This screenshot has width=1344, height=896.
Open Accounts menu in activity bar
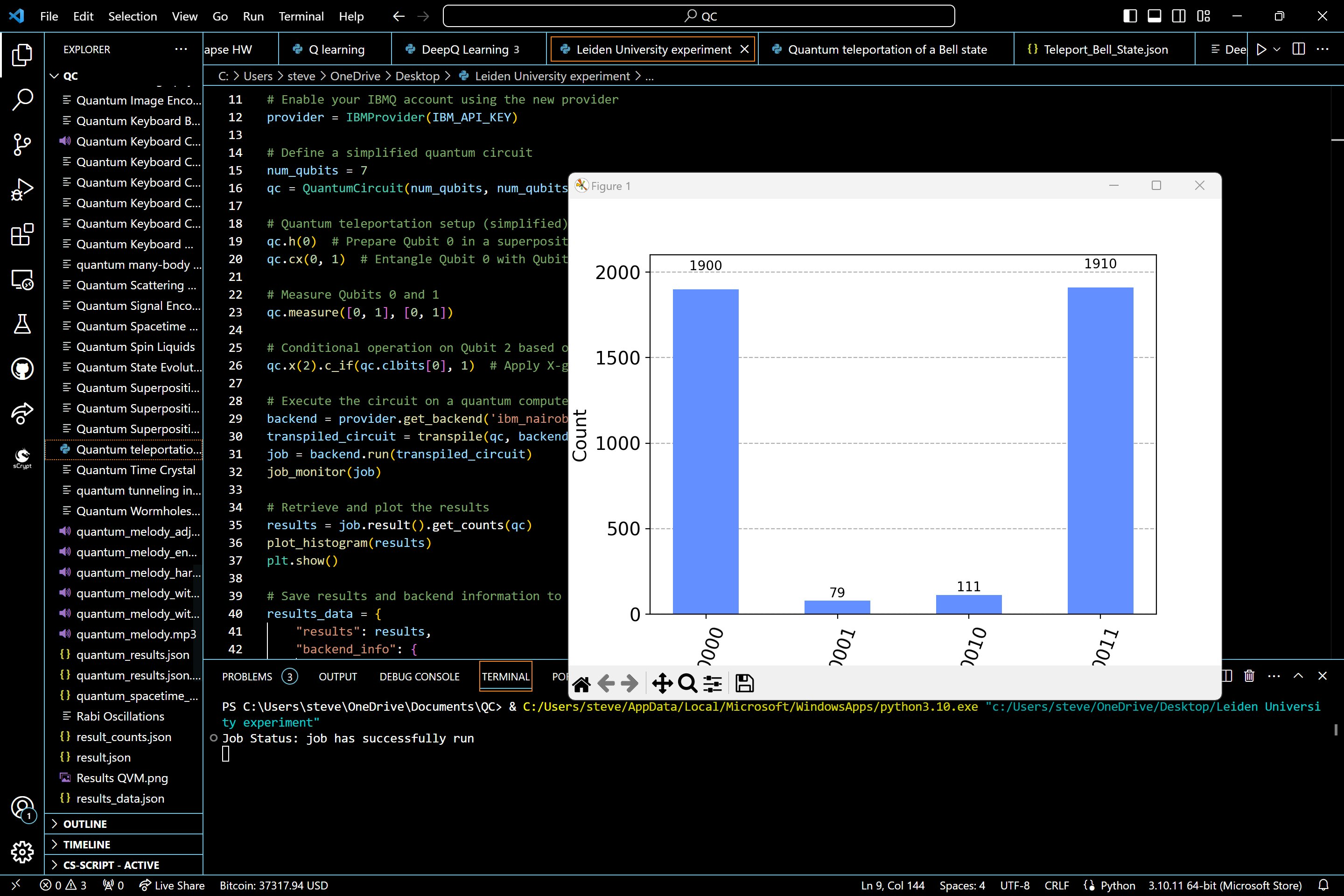click(x=22, y=808)
